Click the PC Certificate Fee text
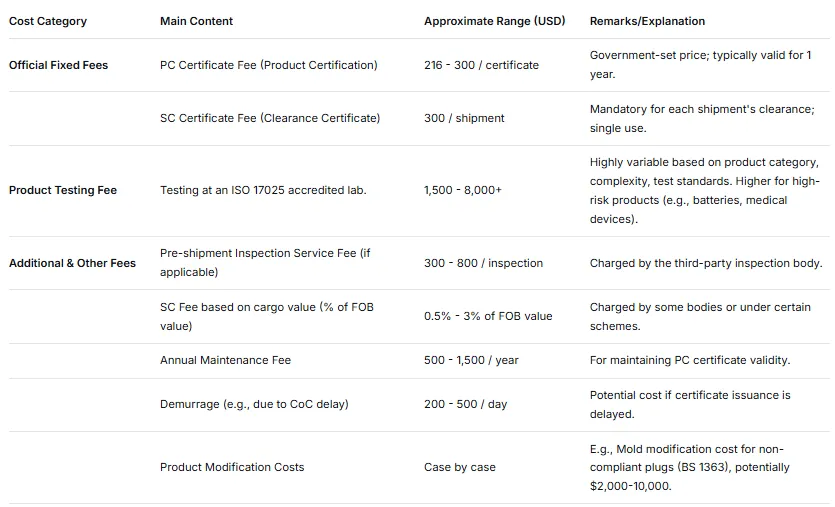The width and height of the screenshot is (835, 507). [x=268, y=65]
